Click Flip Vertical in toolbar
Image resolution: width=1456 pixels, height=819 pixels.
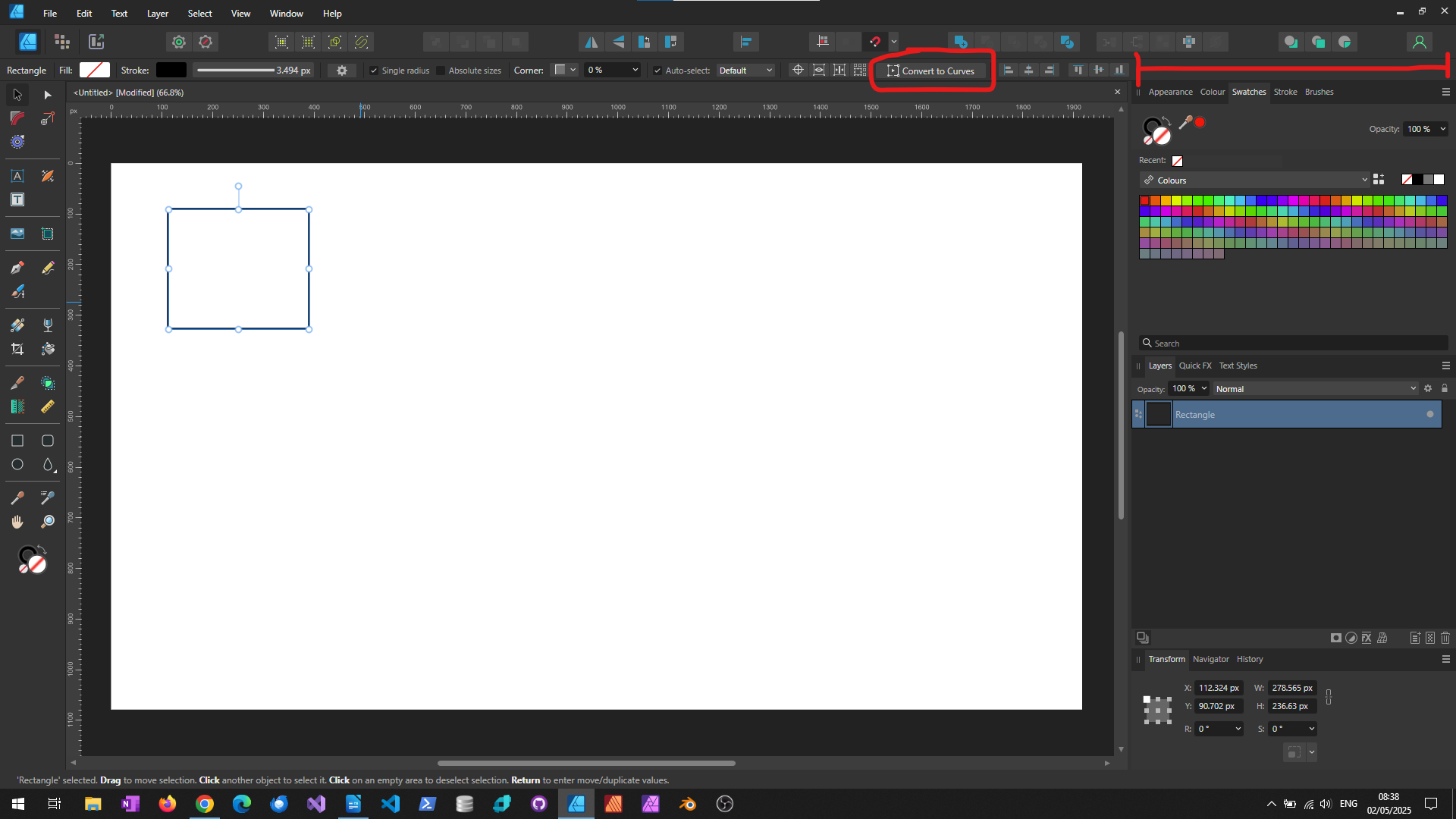pos(619,42)
